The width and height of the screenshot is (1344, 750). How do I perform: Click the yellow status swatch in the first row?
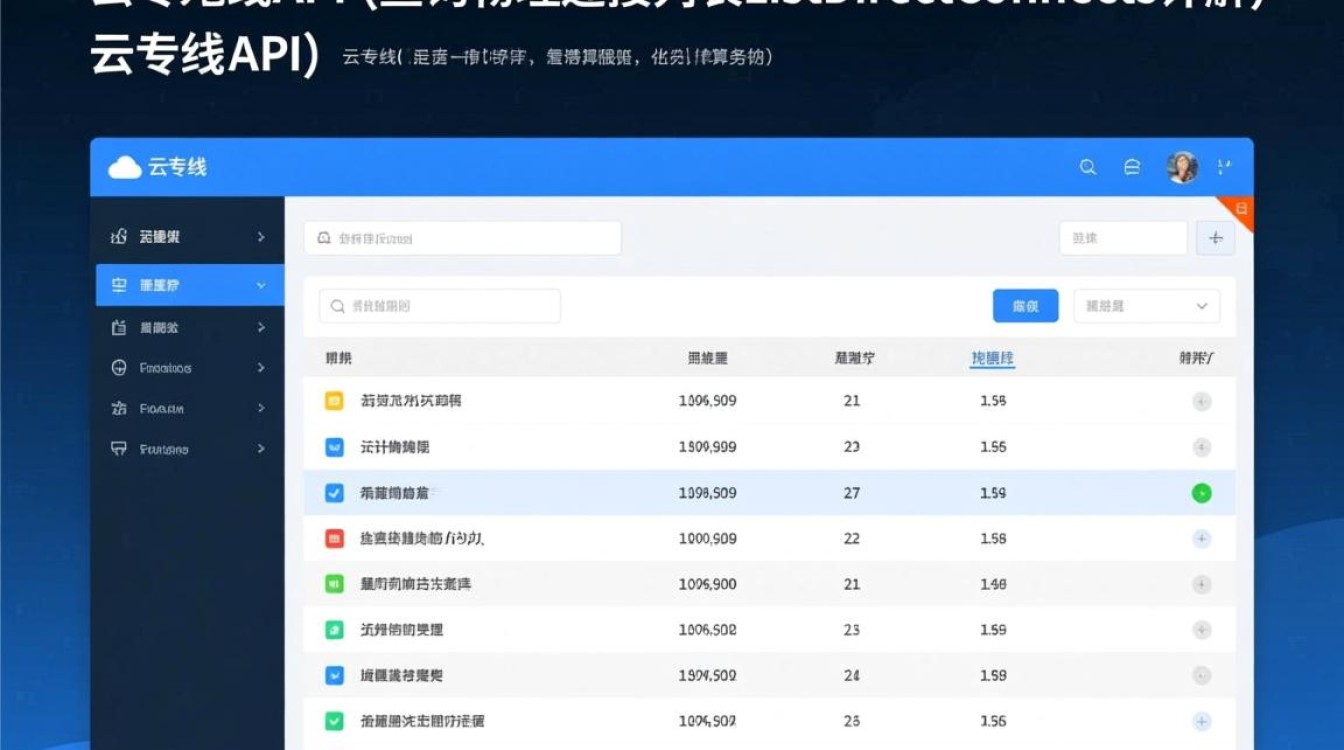click(334, 402)
